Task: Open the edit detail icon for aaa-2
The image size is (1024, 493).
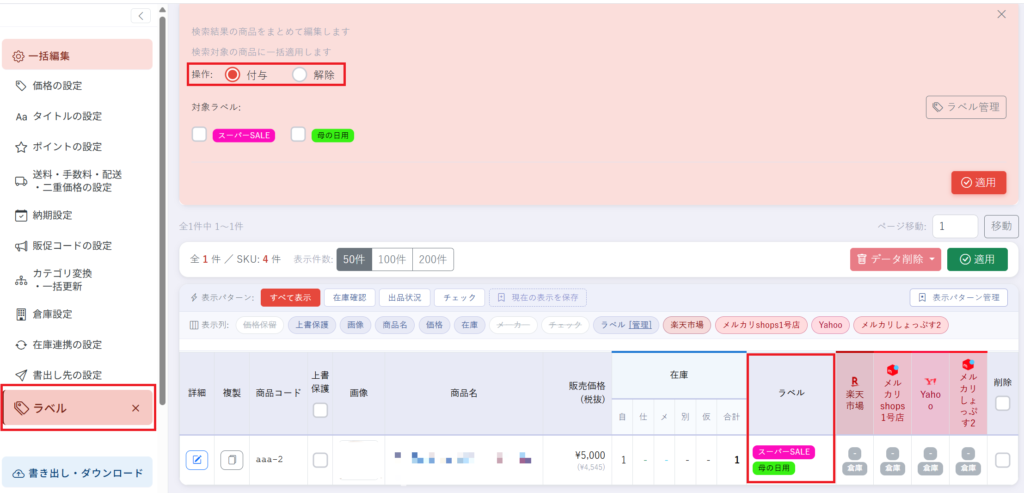Action: 197,460
